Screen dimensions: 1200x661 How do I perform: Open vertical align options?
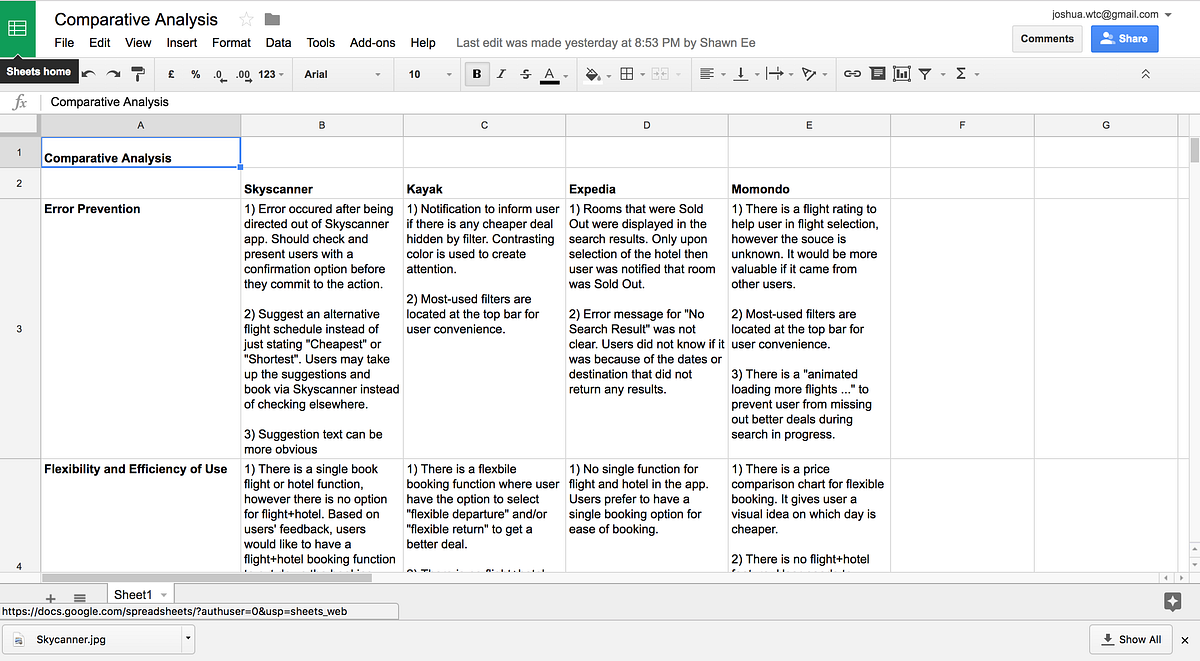pyautogui.click(x=744, y=74)
